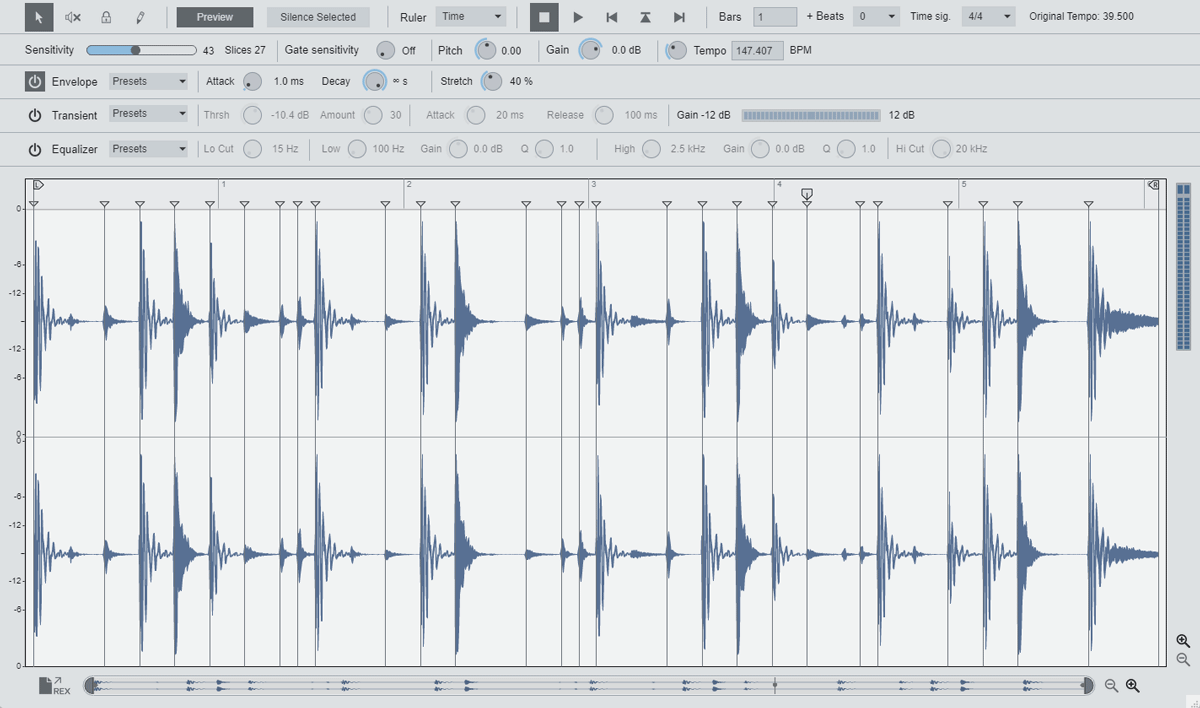Zoom in horizontally with magnifier plus

click(x=1133, y=685)
